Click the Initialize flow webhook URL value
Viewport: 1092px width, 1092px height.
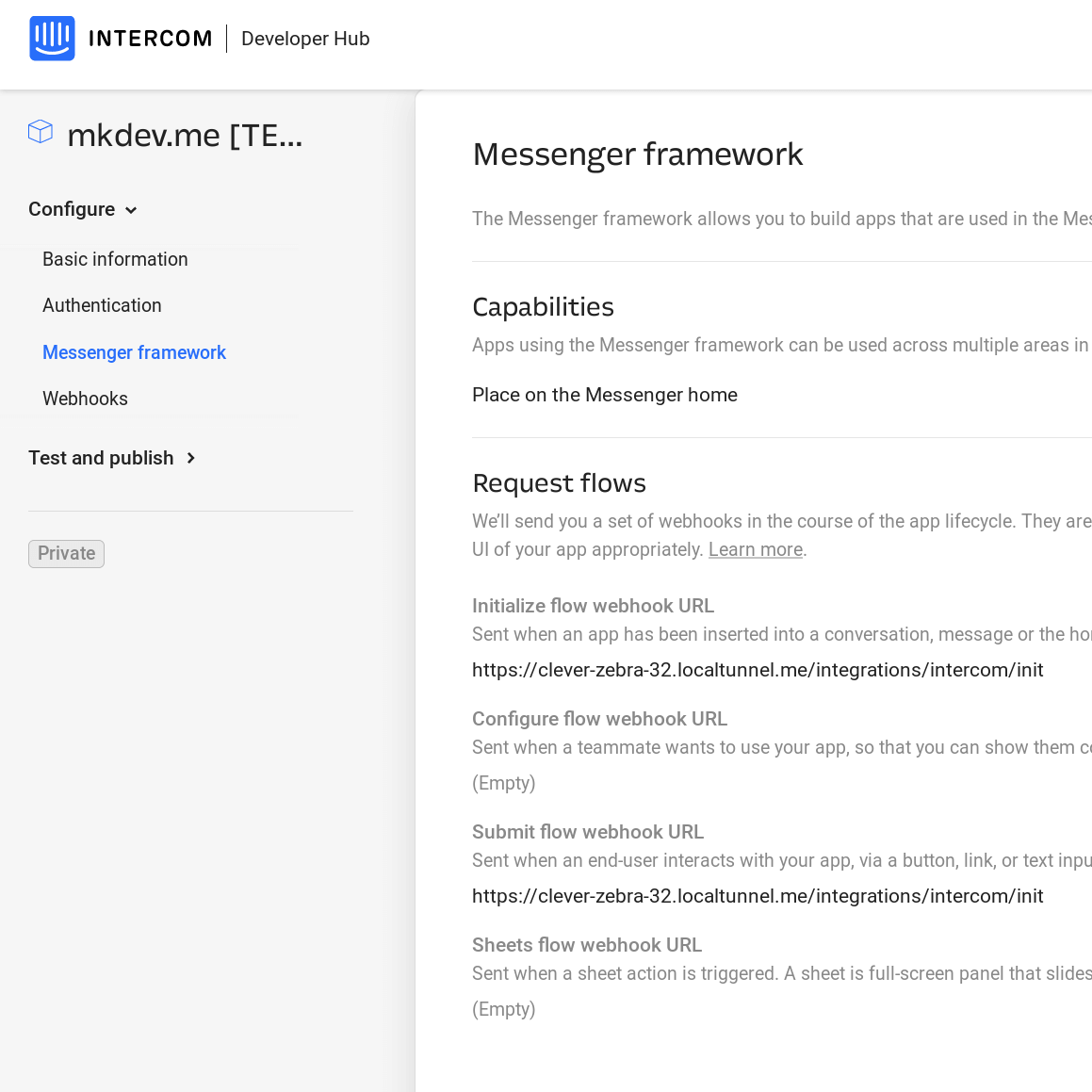(758, 670)
